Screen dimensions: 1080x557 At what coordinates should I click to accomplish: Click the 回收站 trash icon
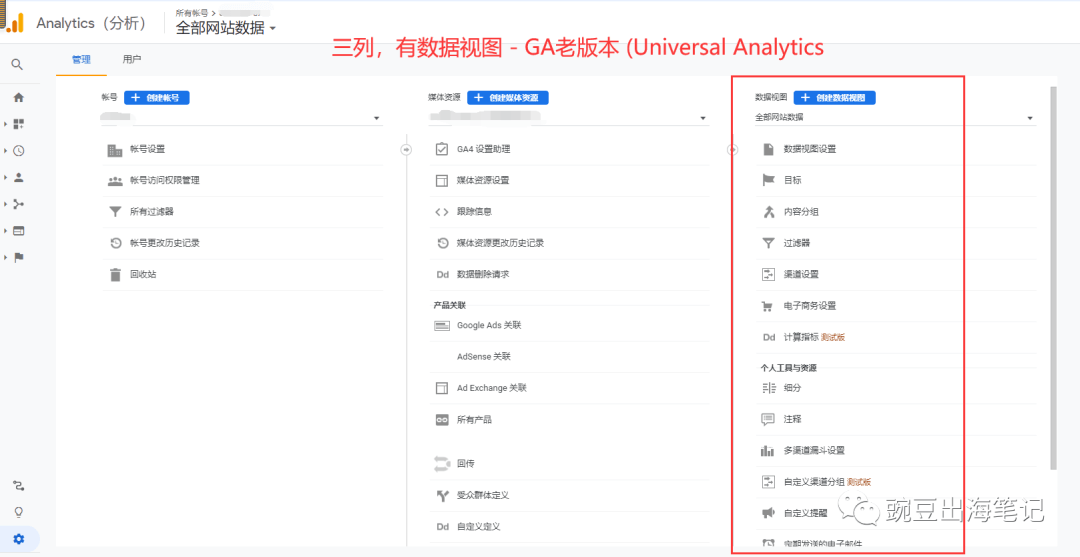pyautogui.click(x=115, y=274)
